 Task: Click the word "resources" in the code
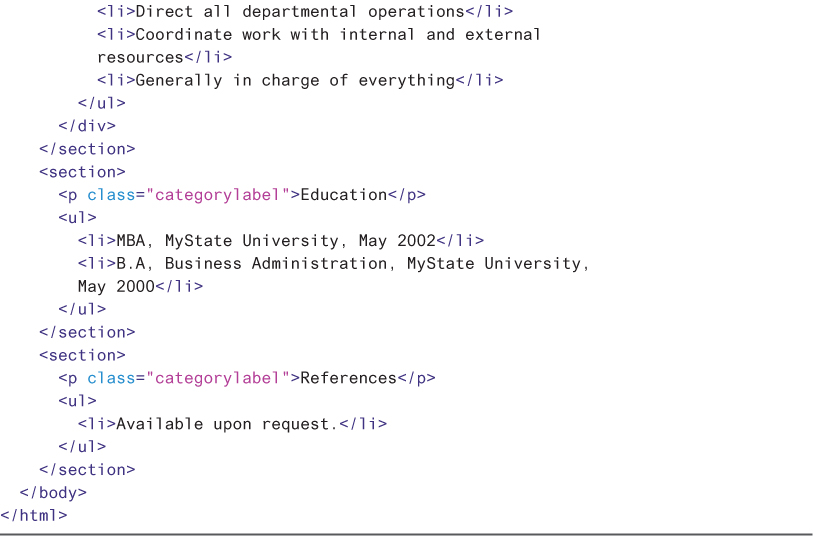point(140,57)
